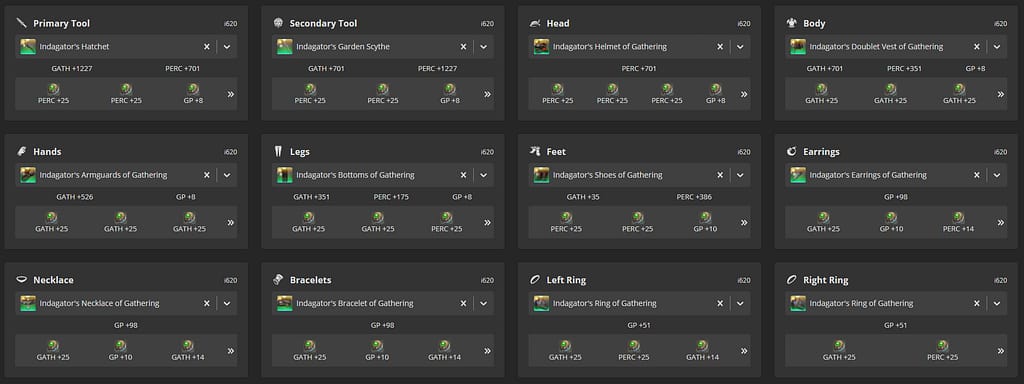Select GP +8 materia on Secondary Tool
The width and height of the screenshot is (1024, 384).
450,94
